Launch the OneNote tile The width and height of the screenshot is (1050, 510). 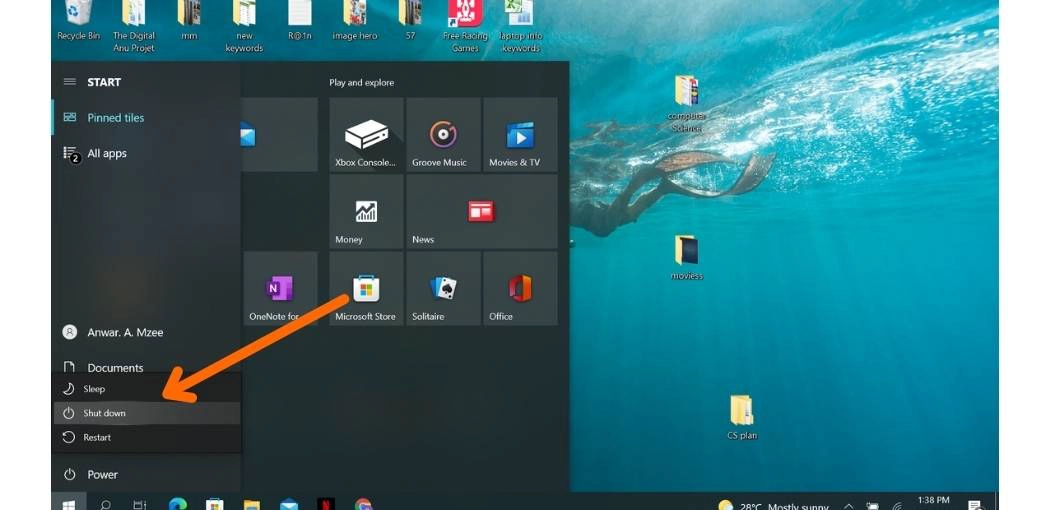pyautogui.click(x=280, y=289)
